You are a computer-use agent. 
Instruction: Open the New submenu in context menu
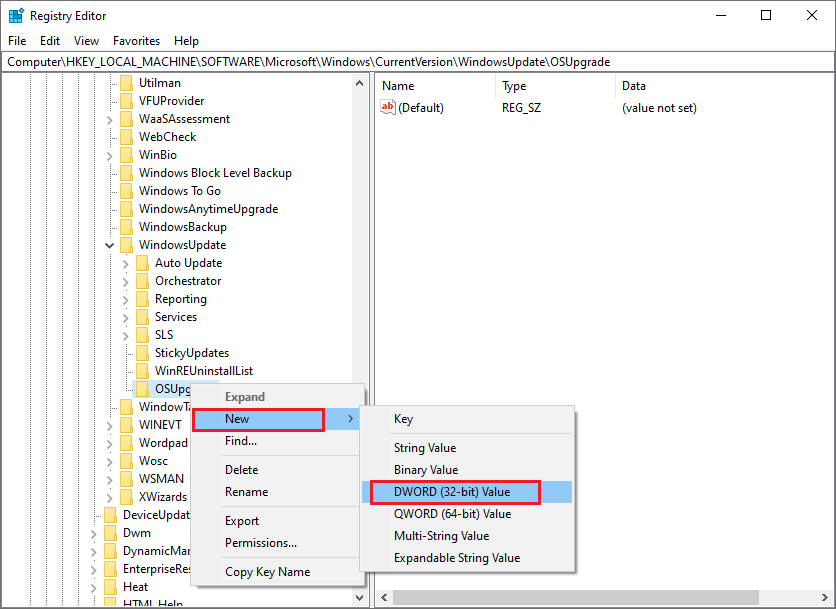276,419
